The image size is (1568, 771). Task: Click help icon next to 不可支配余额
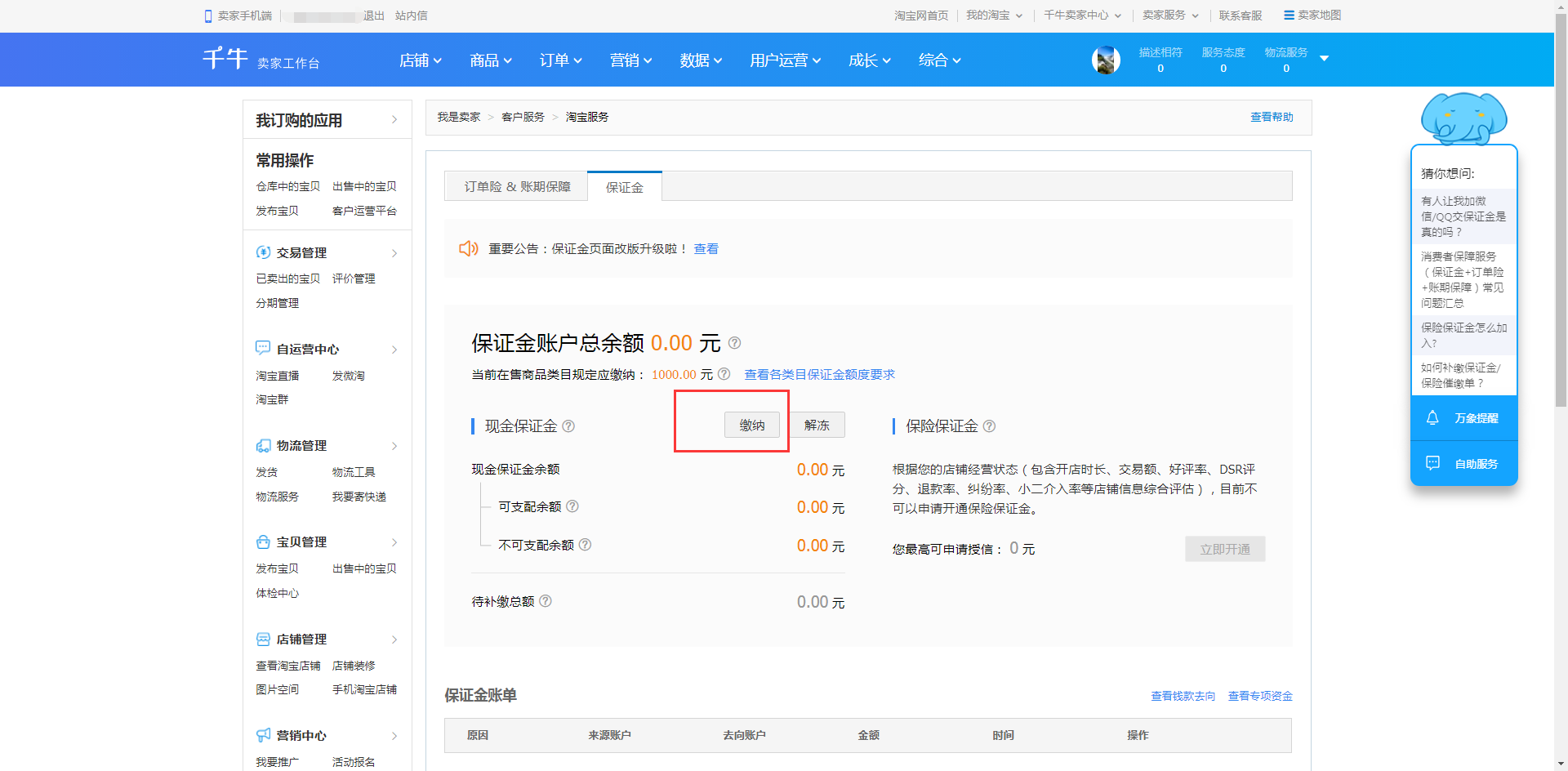tap(585, 545)
